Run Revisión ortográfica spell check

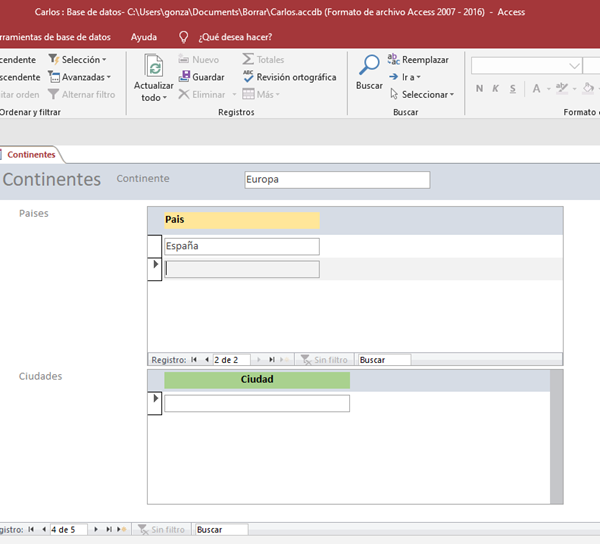(289, 77)
